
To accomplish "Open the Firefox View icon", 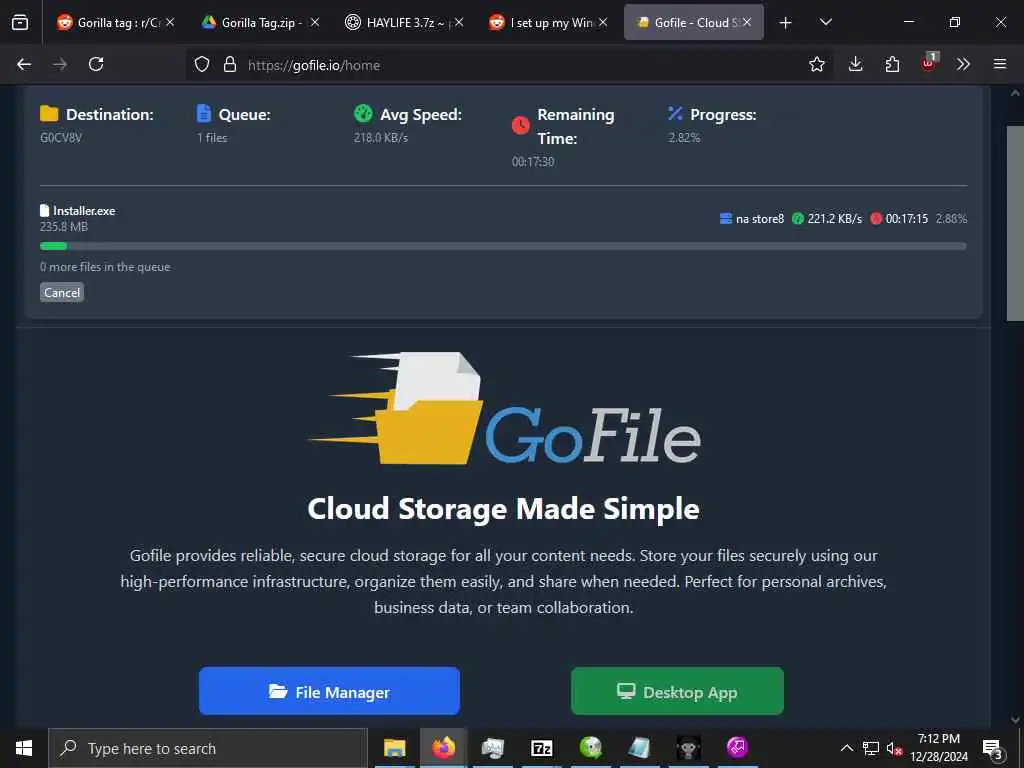I will pyautogui.click(x=20, y=23).
